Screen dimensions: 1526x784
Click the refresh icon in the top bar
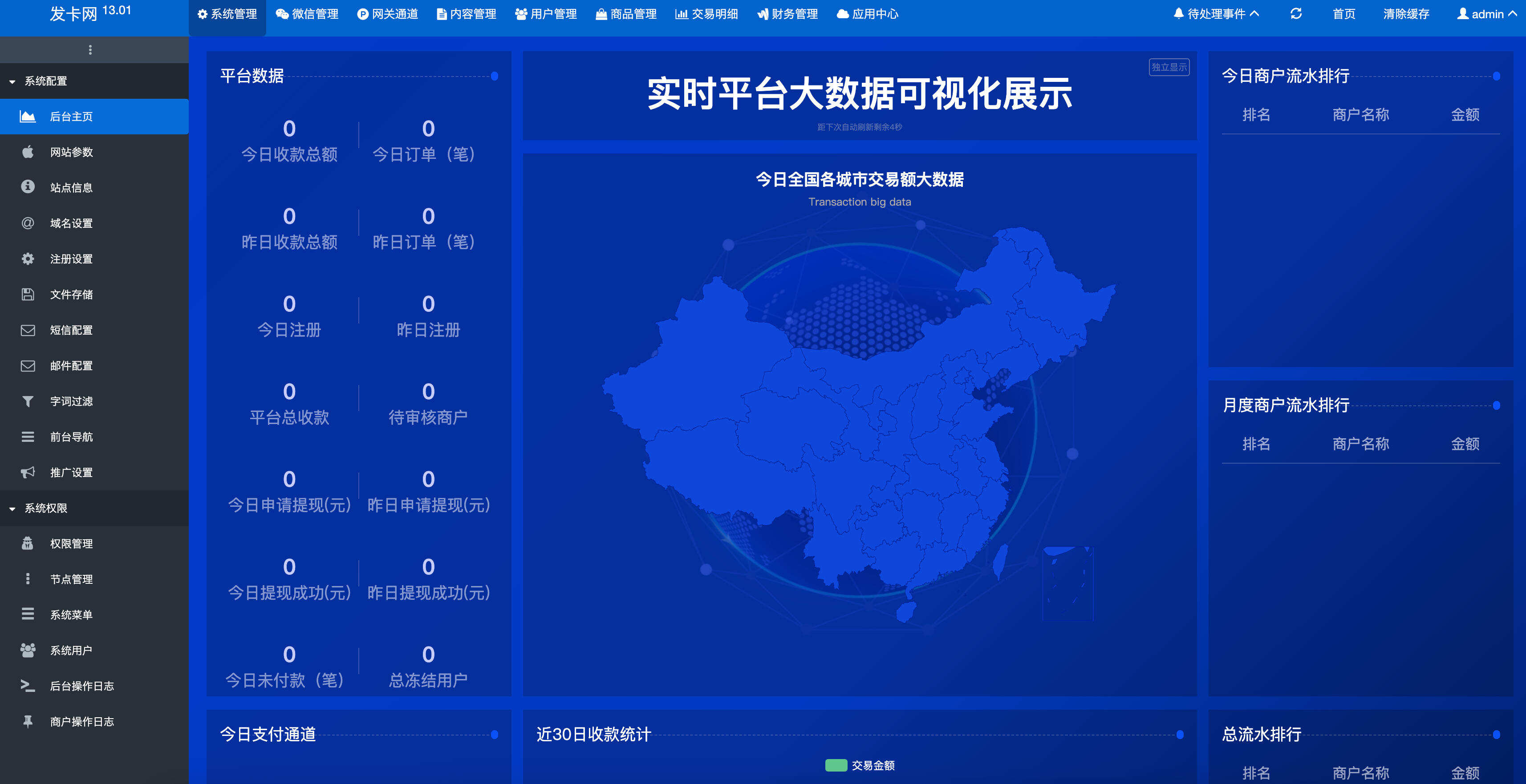point(1296,14)
